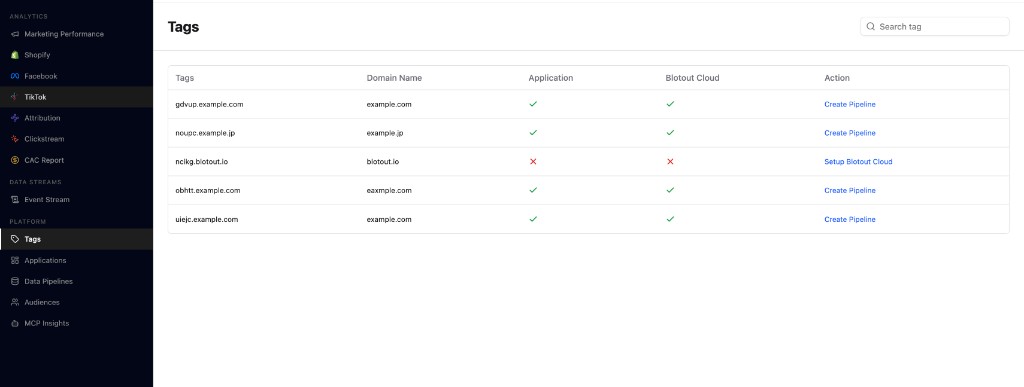Click the Tags label icon in sidebar

pos(15,240)
